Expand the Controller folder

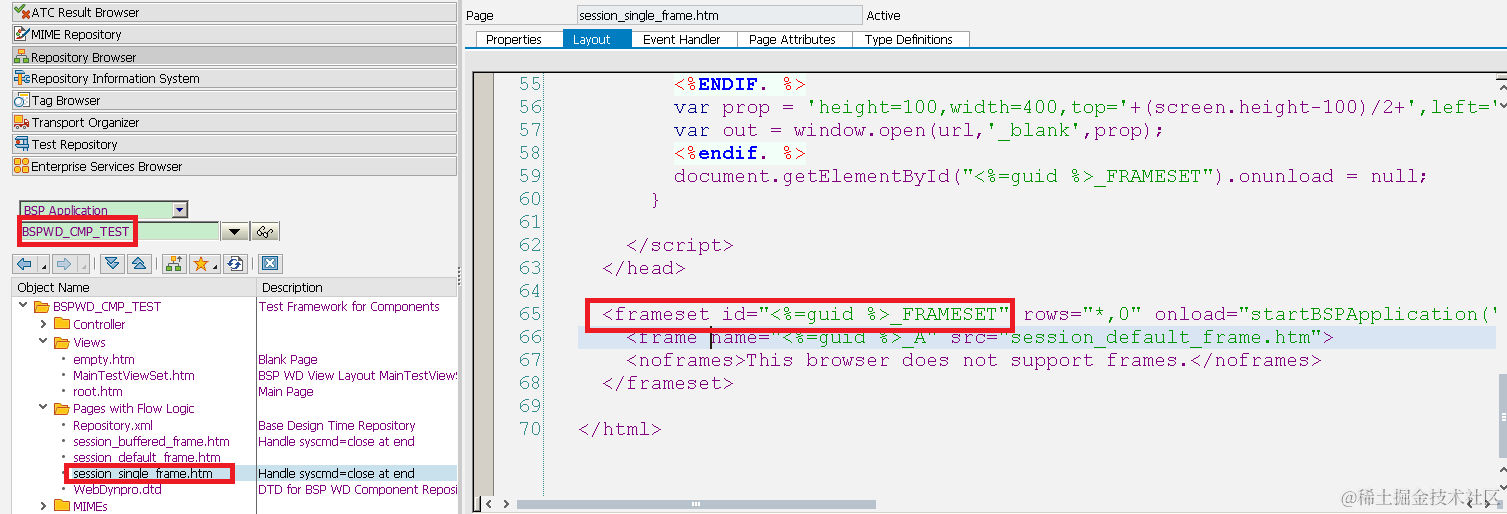[x=43, y=324]
